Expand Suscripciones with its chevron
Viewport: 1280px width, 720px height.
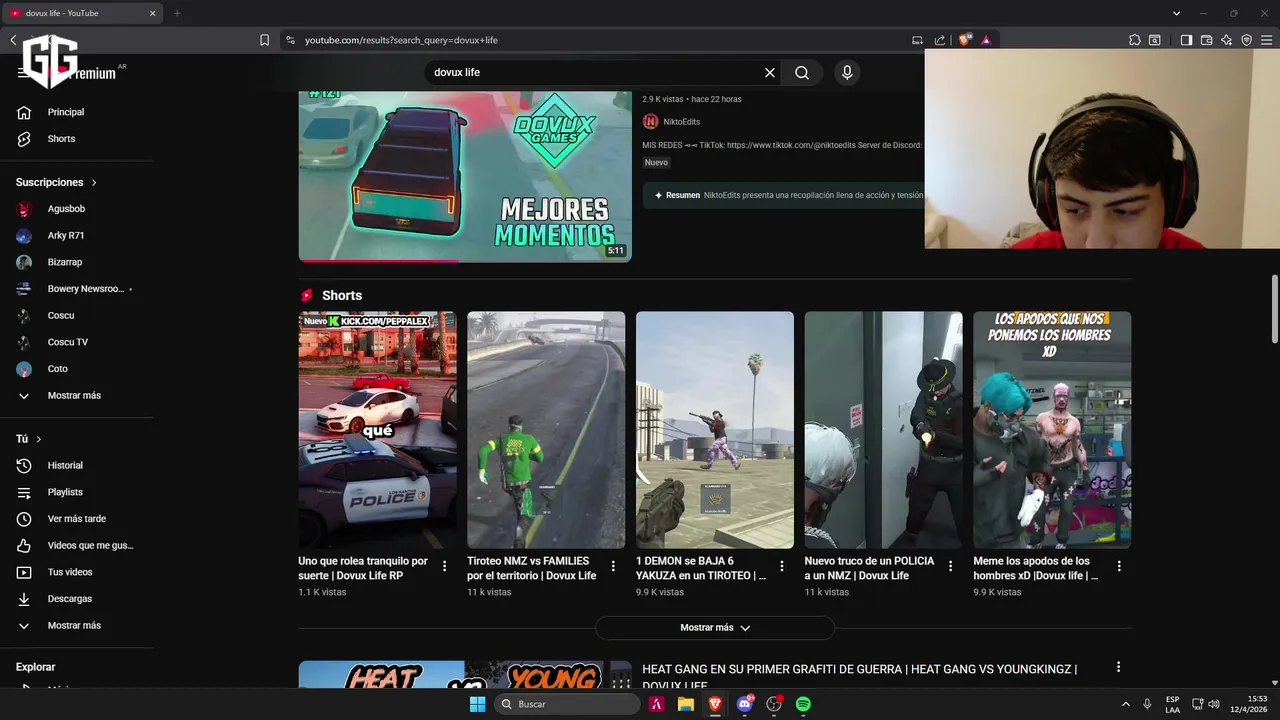(x=94, y=183)
